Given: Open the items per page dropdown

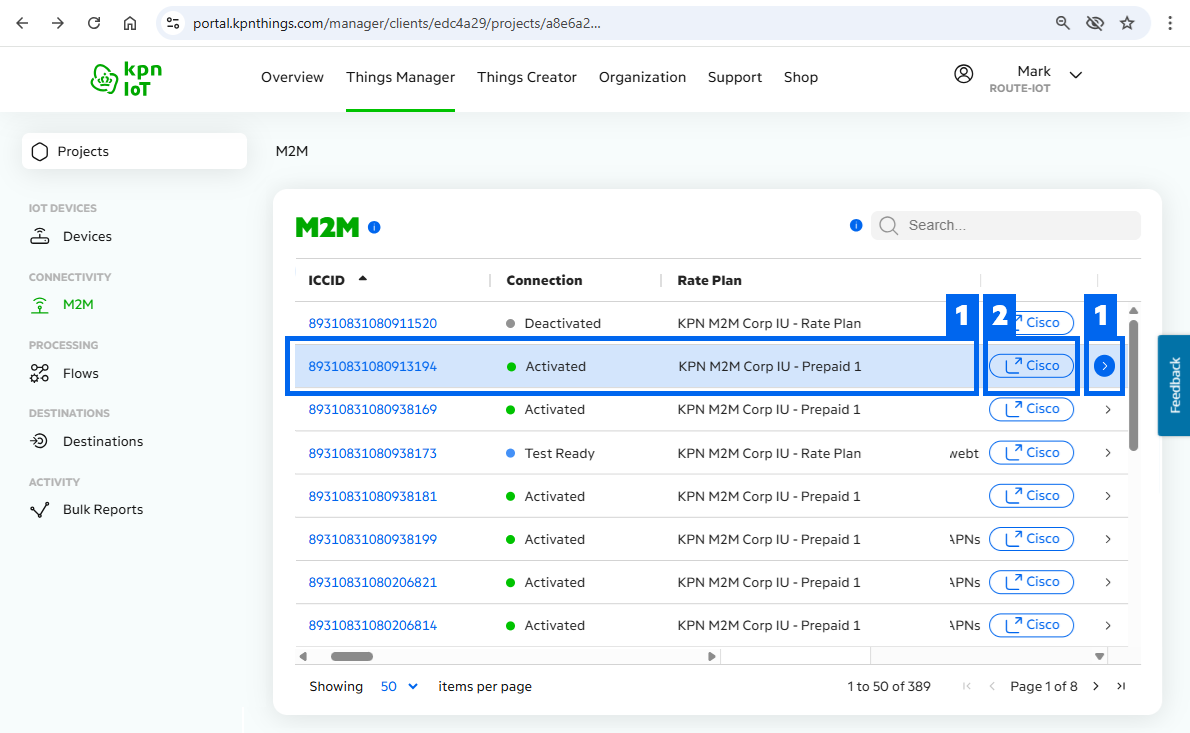Looking at the screenshot, I should [399, 686].
